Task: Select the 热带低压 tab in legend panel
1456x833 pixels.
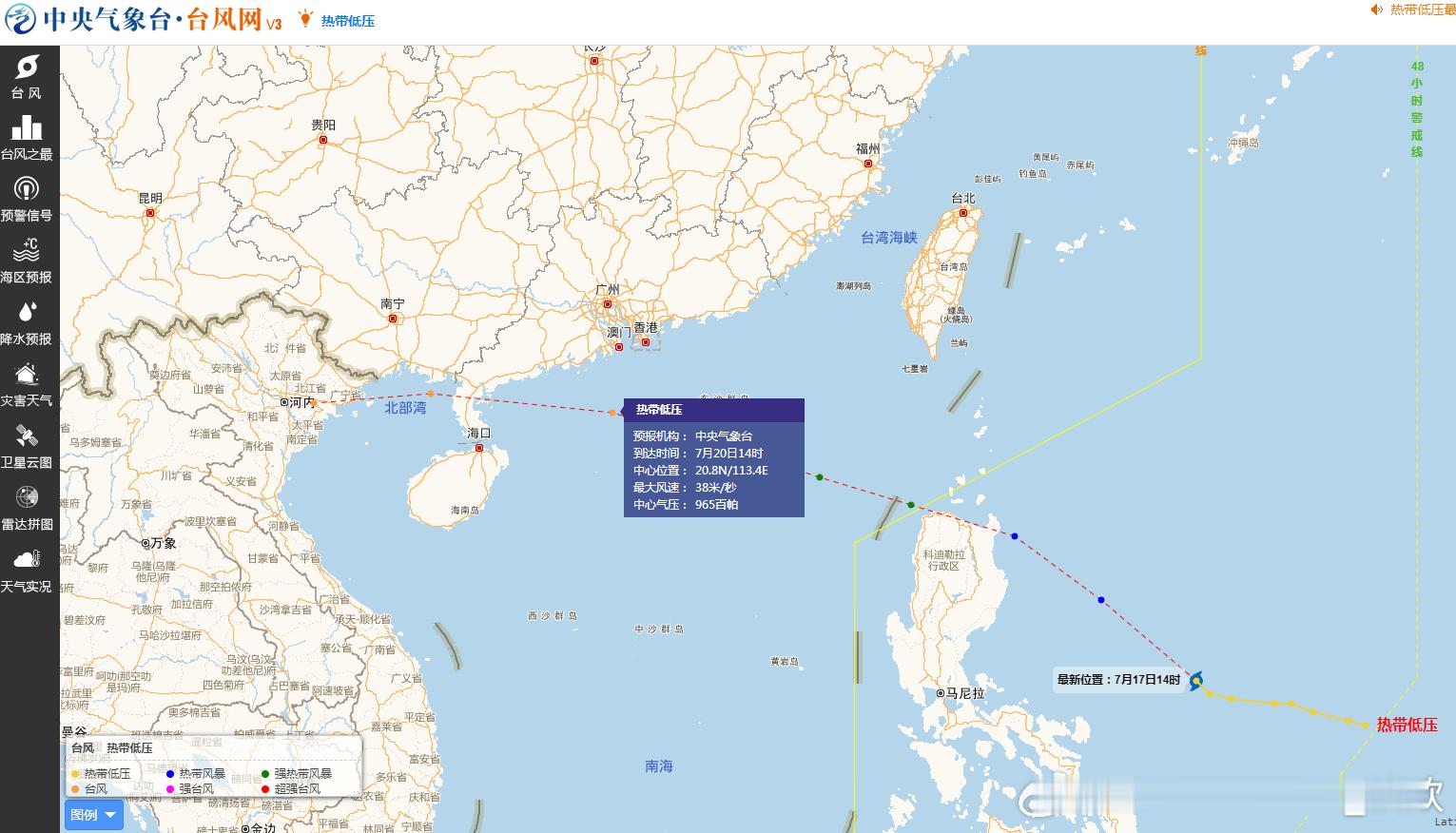Action: [x=129, y=748]
